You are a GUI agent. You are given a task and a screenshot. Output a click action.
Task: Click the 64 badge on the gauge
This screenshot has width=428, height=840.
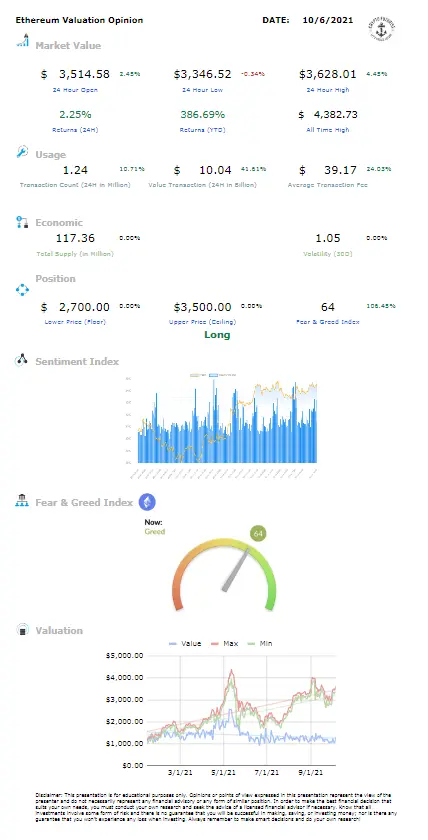tap(259, 534)
